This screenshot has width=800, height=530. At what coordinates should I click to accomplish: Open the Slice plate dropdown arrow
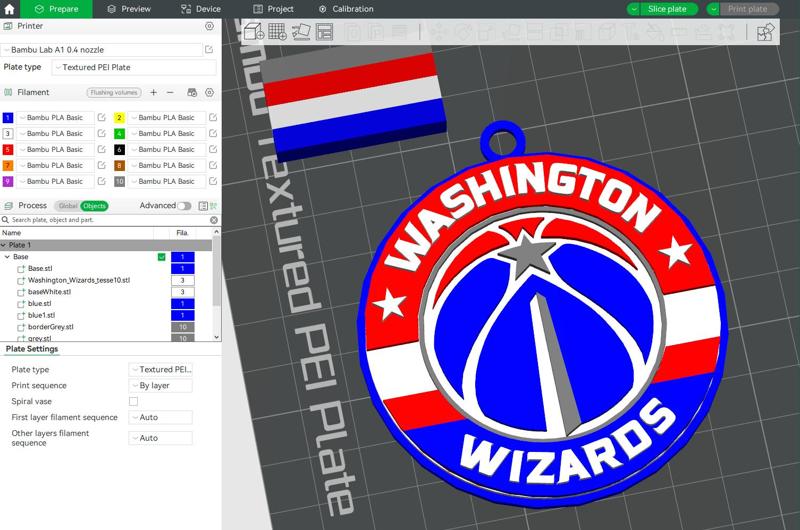[x=633, y=9]
